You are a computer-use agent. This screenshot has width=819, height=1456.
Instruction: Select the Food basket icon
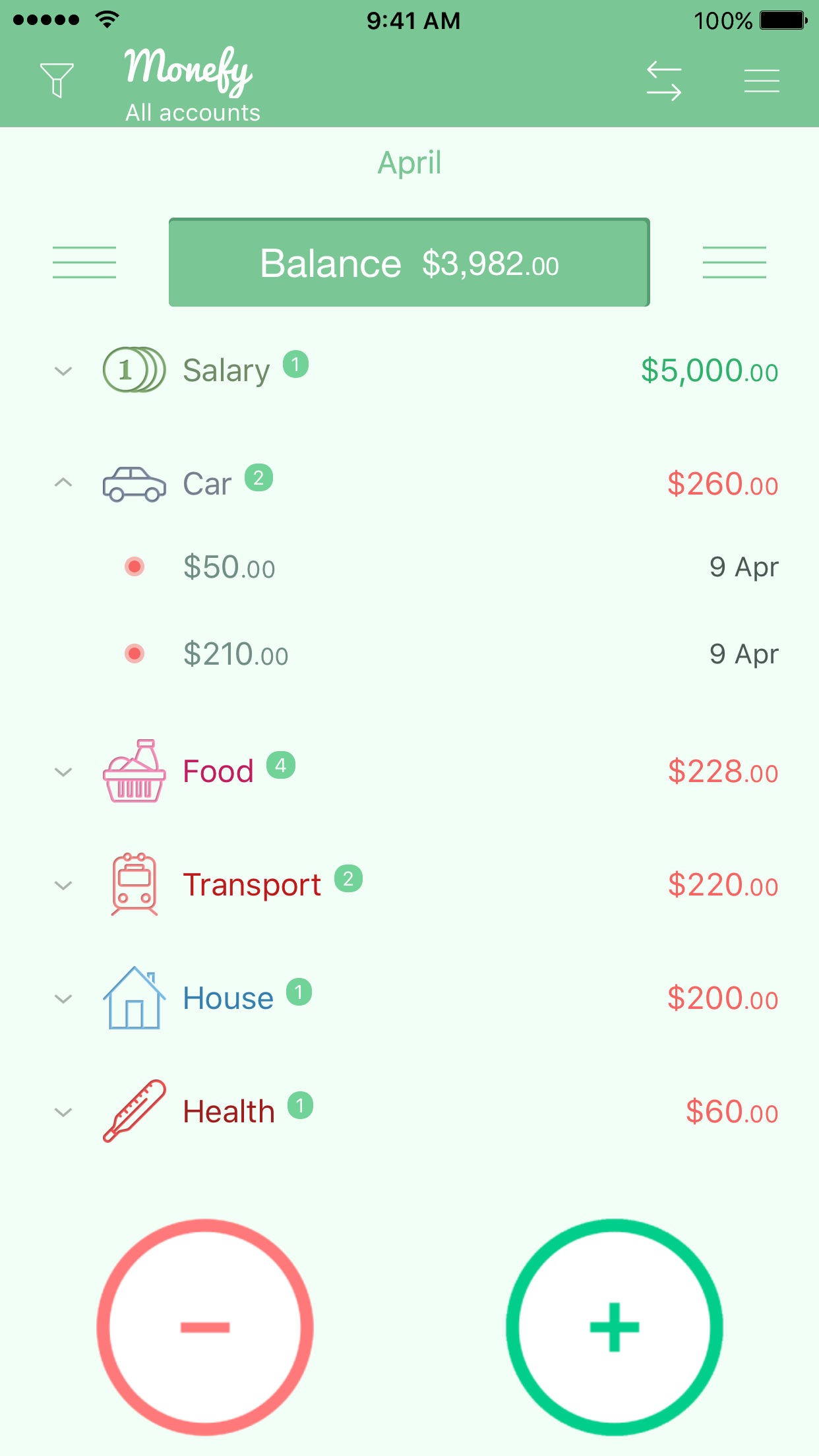[x=134, y=771]
